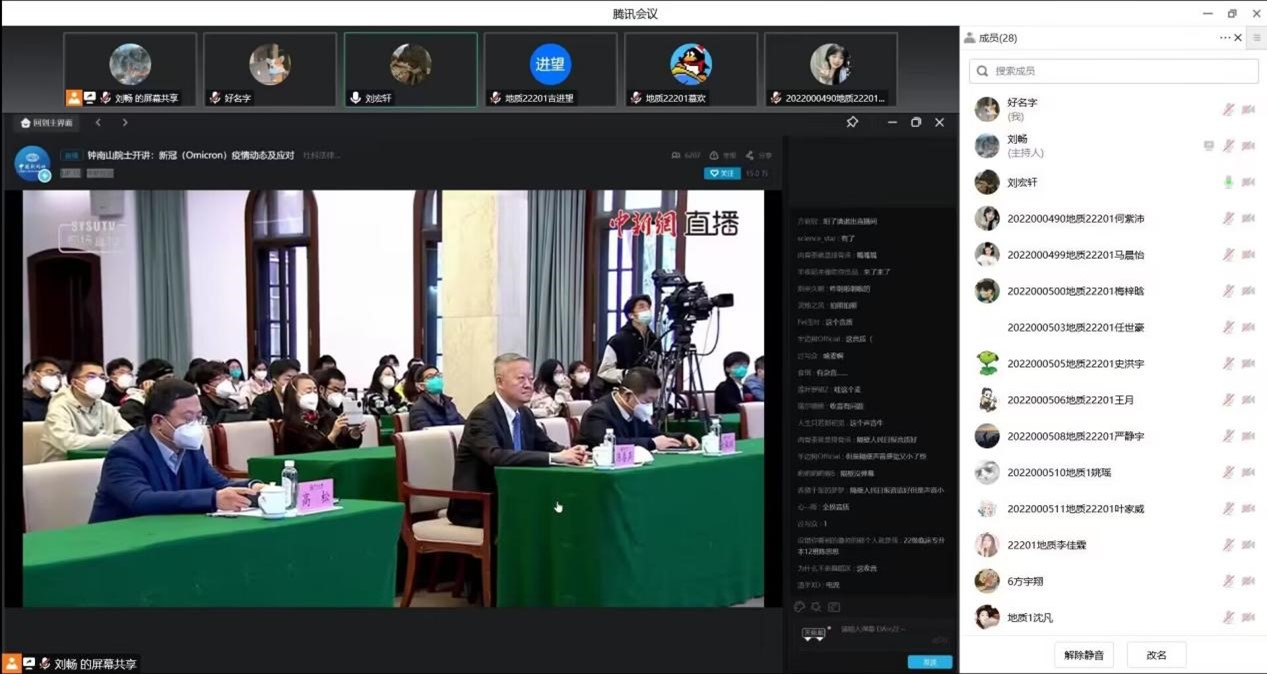Toggle muted microphone for 6方宇翔
The width and height of the screenshot is (1267, 674).
point(1228,581)
